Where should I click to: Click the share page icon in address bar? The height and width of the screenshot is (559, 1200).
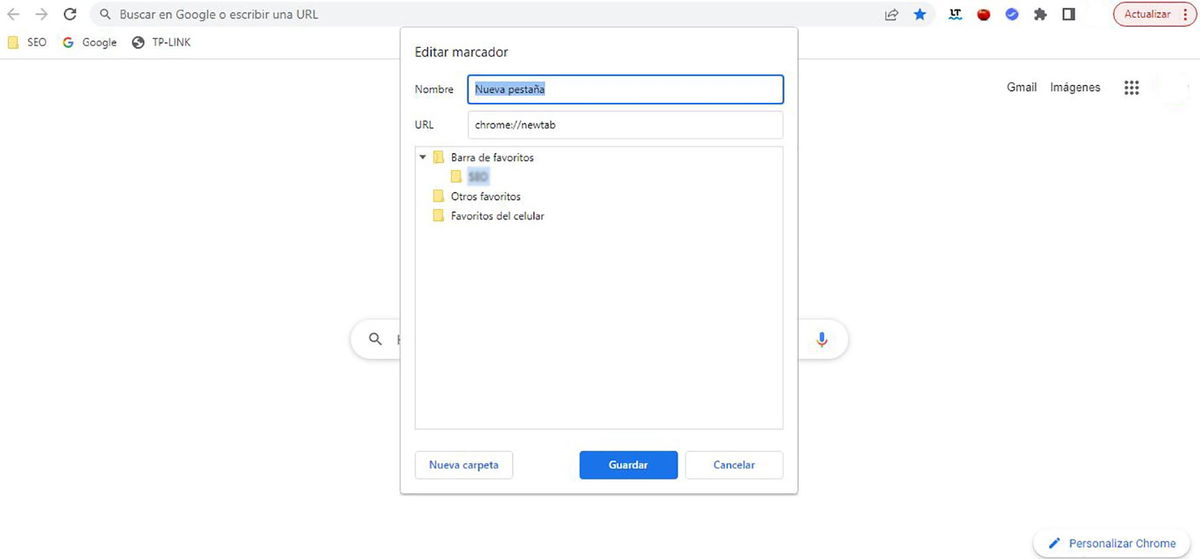[x=891, y=15]
